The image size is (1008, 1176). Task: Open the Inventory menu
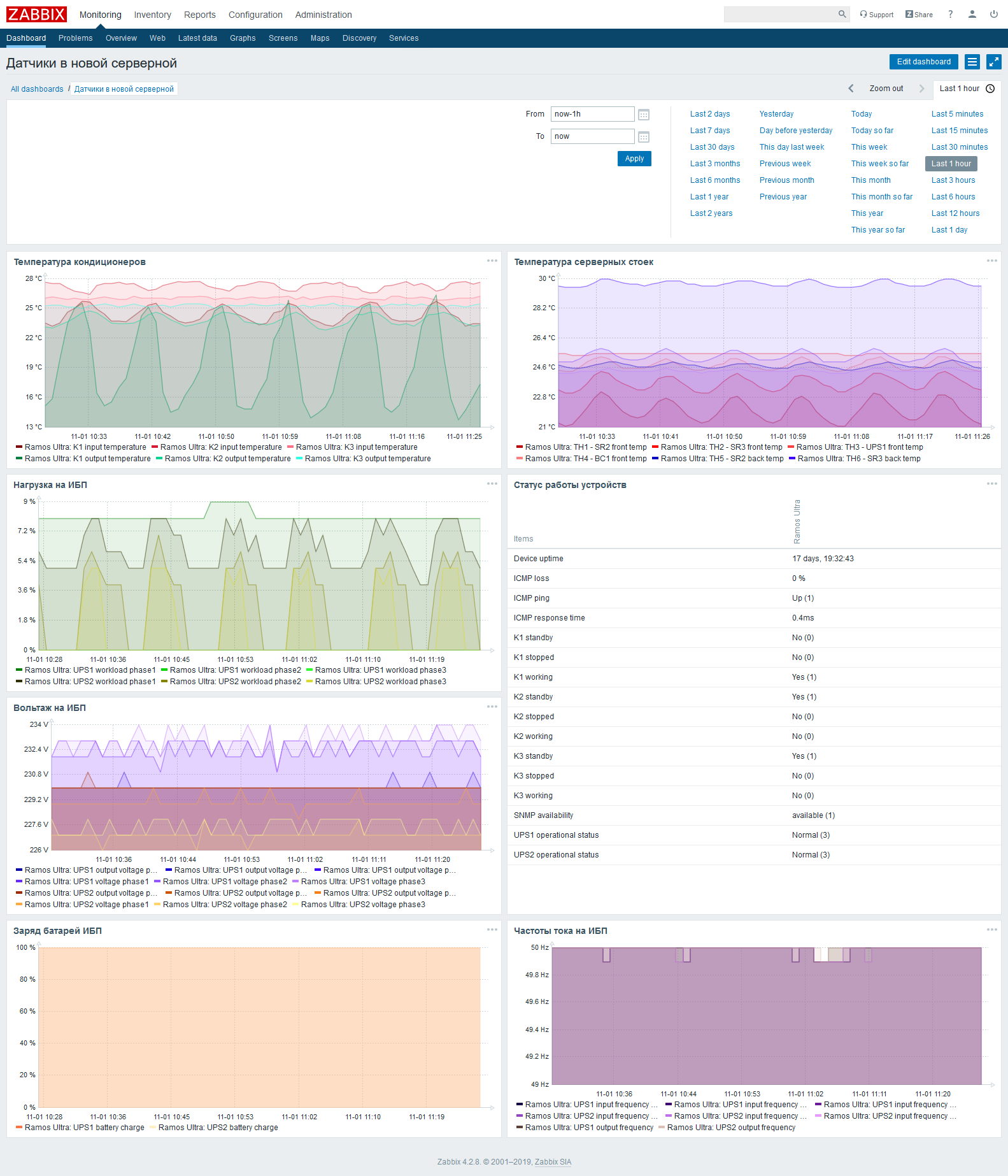click(x=152, y=15)
